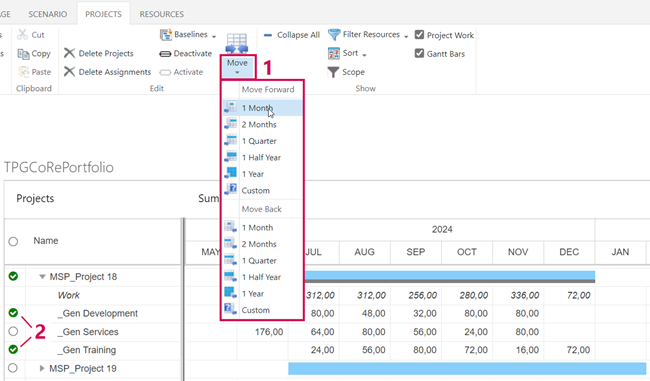Select Move Forward 1 Quarter

pyautogui.click(x=262, y=141)
